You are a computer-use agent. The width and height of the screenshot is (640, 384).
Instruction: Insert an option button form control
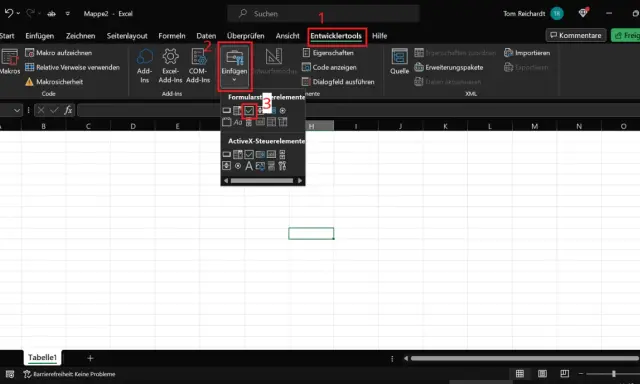tap(282, 111)
